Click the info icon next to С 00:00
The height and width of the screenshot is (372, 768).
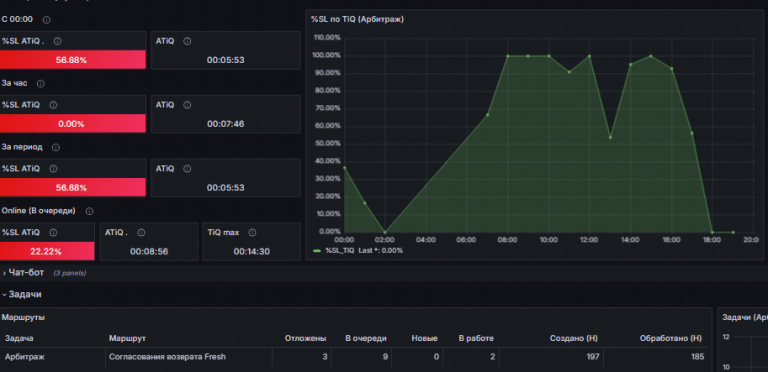coord(47,20)
